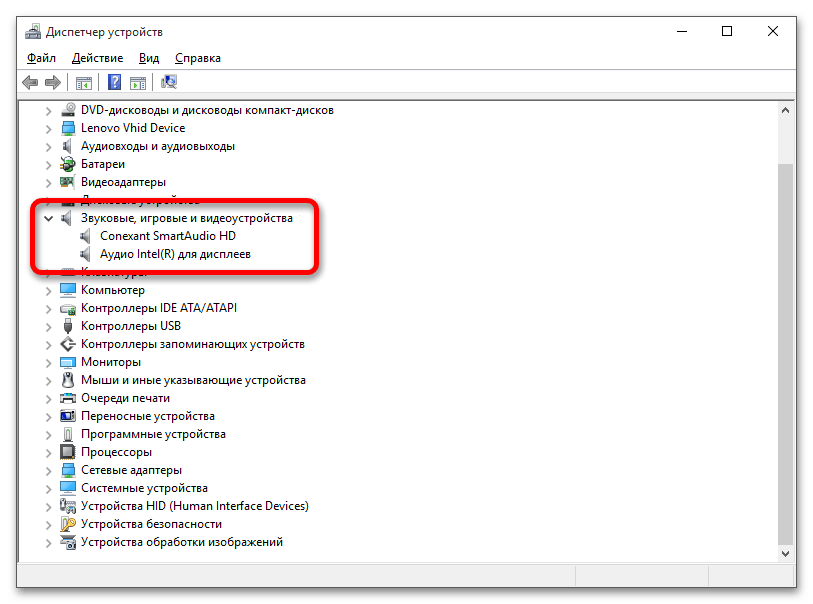Select the Устройства безопасности key icon

coord(68,524)
